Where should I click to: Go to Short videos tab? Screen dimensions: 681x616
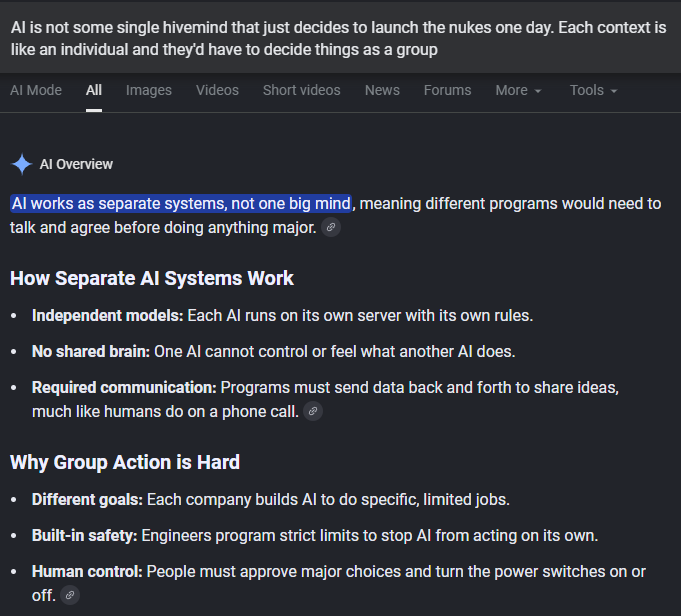(301, 90)
